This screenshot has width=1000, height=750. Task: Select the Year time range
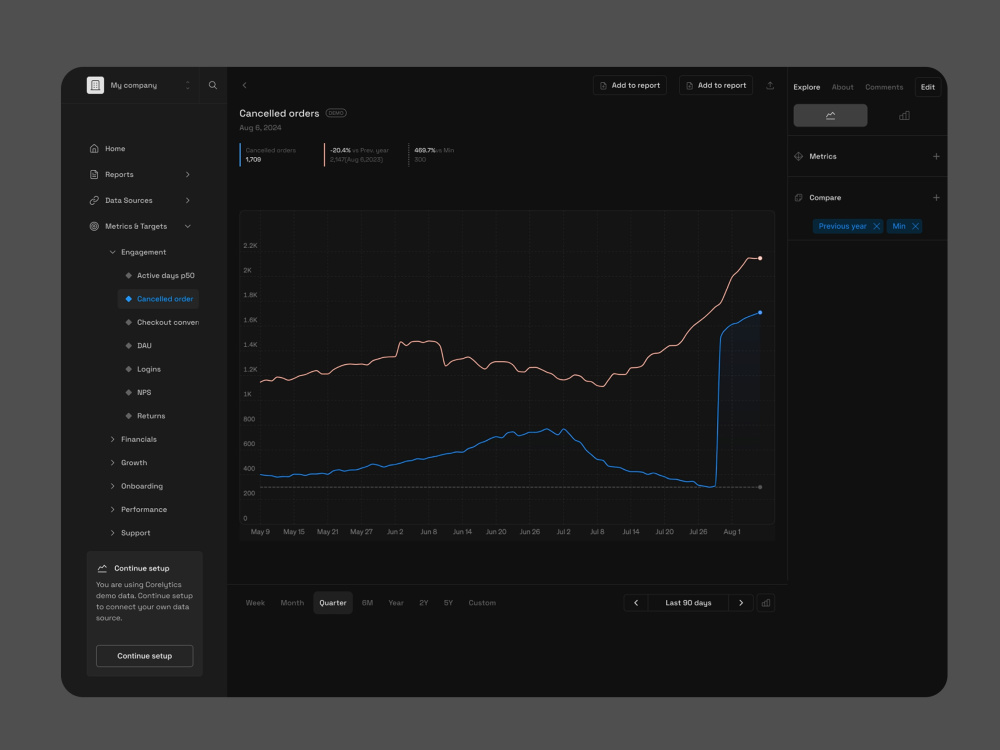click(396, 603)
